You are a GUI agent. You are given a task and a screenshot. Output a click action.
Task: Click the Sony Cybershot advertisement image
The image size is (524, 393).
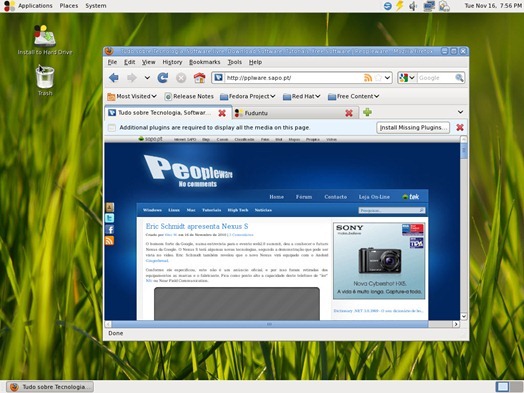(379, 261)
